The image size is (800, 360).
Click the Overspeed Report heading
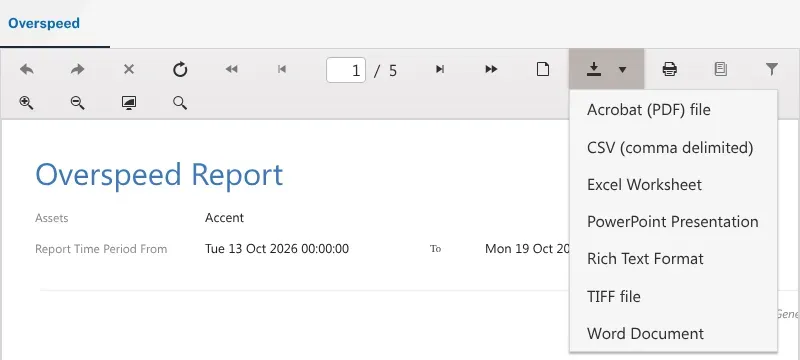pyautogui.click(x=159, y=174)
